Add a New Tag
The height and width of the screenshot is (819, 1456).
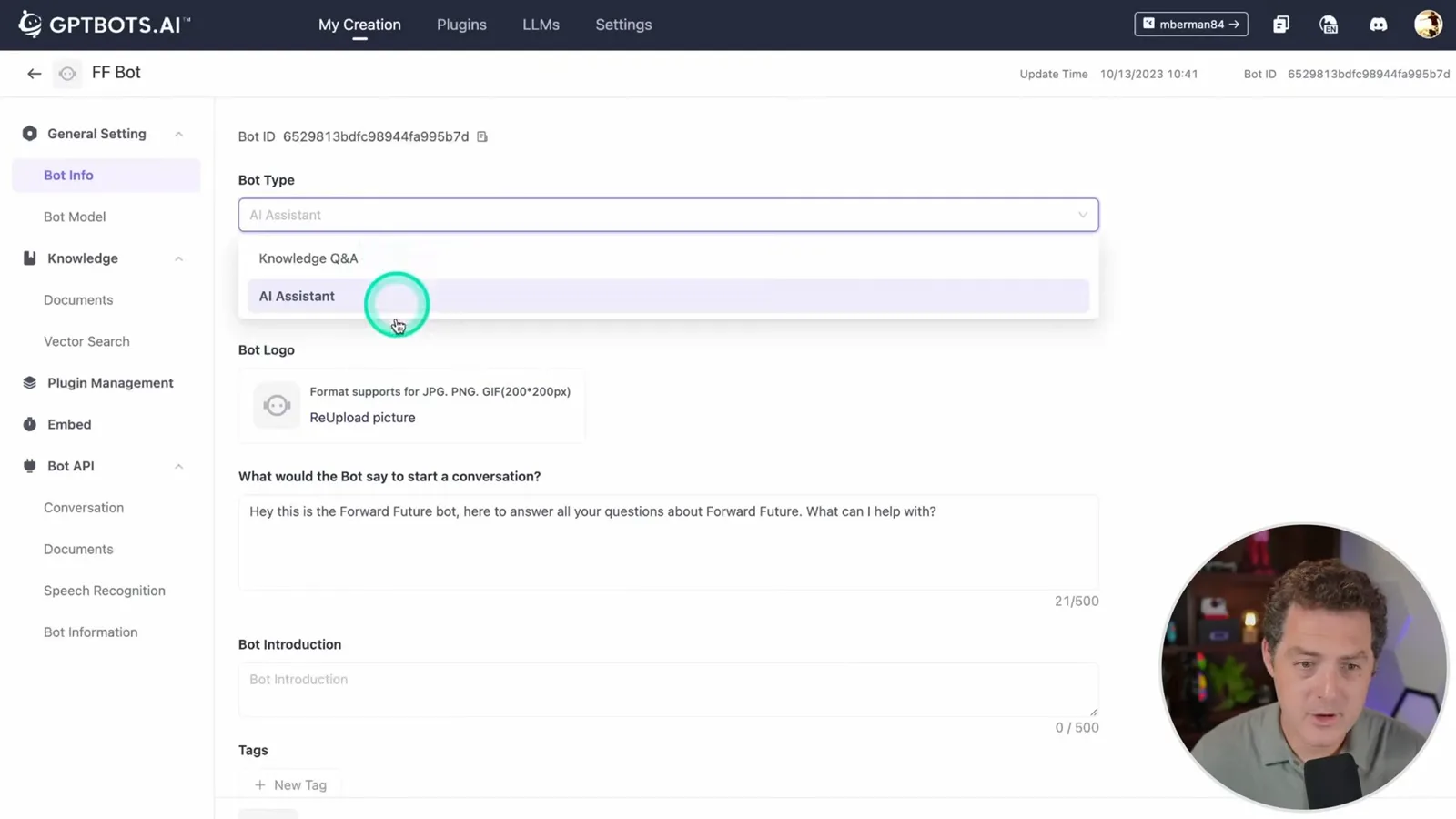(x=291, y=785)
